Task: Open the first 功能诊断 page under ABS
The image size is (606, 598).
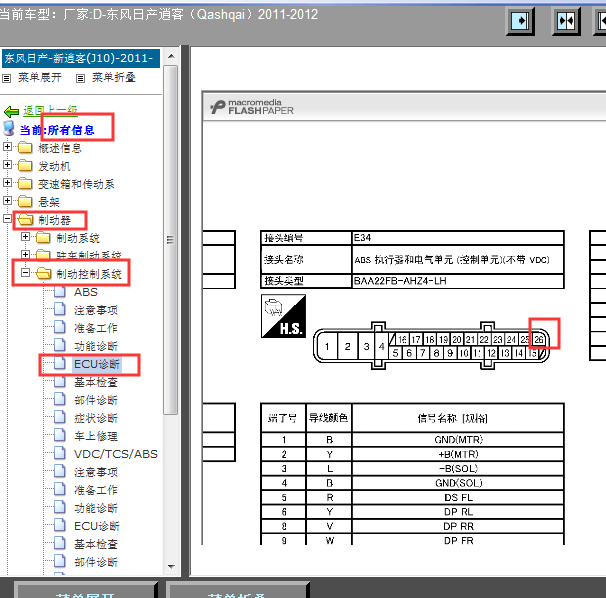Action: [x=96, y=346]
